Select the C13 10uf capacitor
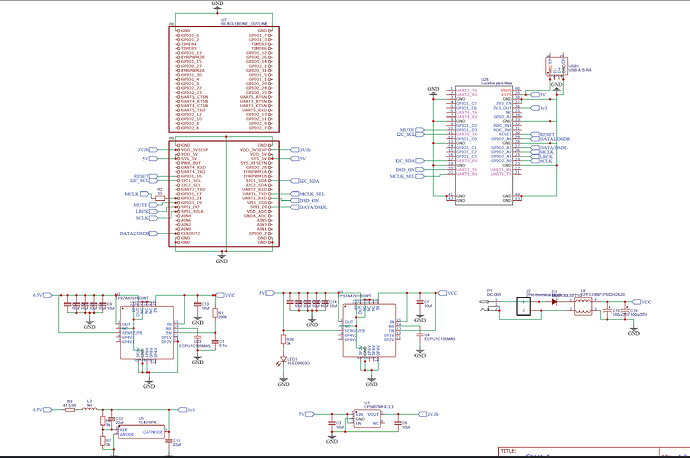The image size is (690, 458). (198, 304)
